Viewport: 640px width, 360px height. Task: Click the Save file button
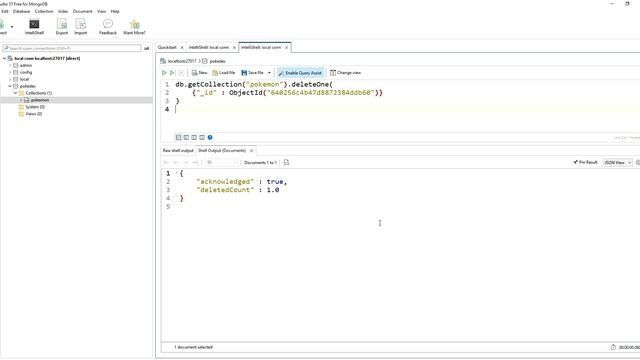(252, 73)
